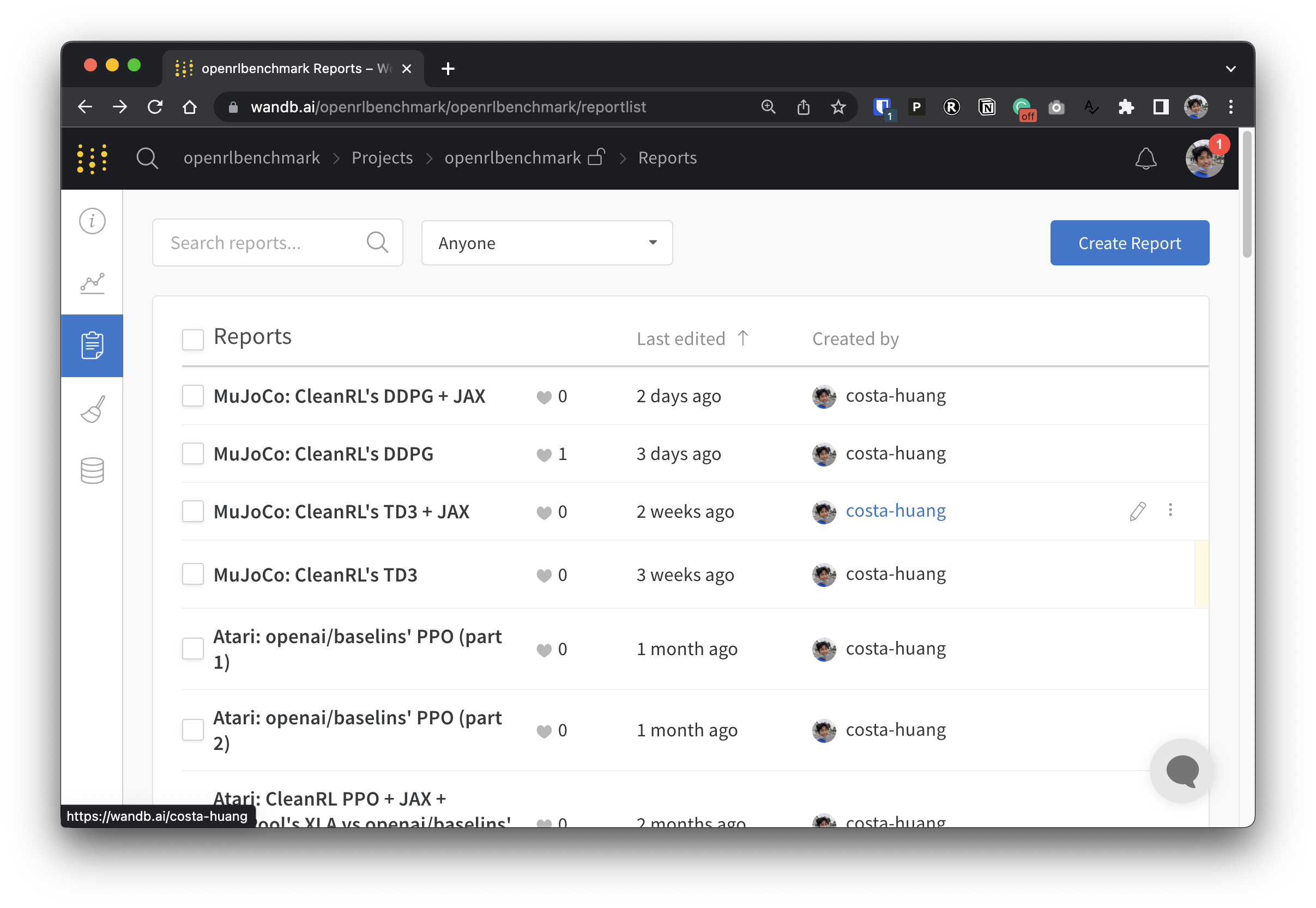Sort by Last edited column arrow
This screenshot has height=908, width=1316.
click(x=742, y=338)
